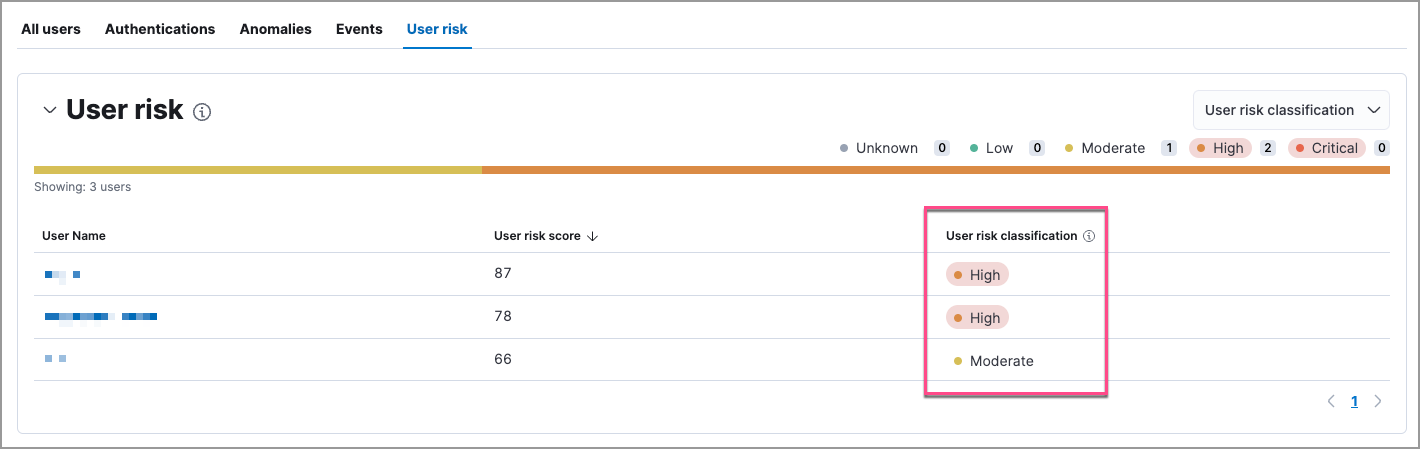
Task: Open the User risk classification dropdown
Action: point(1291,110)
